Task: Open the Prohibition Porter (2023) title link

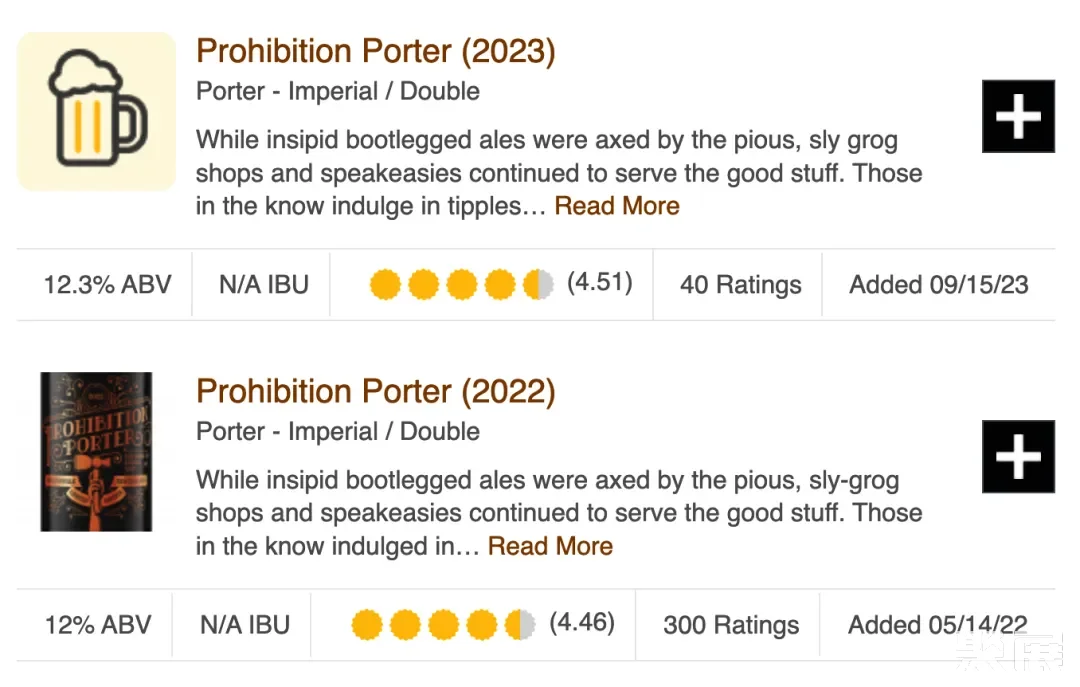Action: 375,51
